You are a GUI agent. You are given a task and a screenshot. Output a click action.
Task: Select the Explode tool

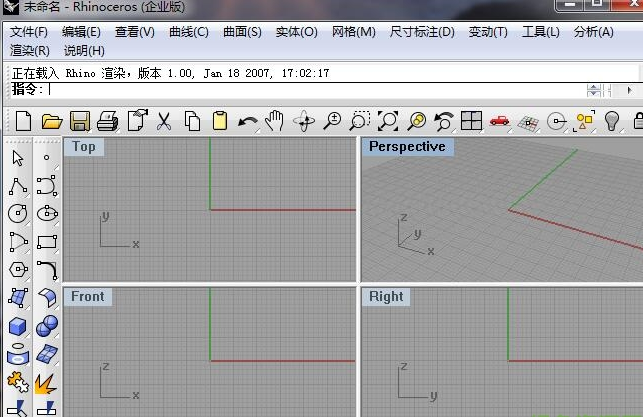[46, 384]
